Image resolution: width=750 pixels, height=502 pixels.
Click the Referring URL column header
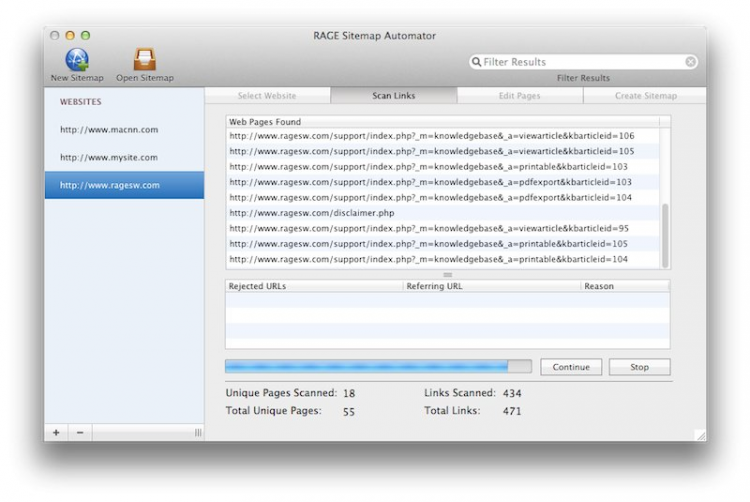click(x=492, y=286)
